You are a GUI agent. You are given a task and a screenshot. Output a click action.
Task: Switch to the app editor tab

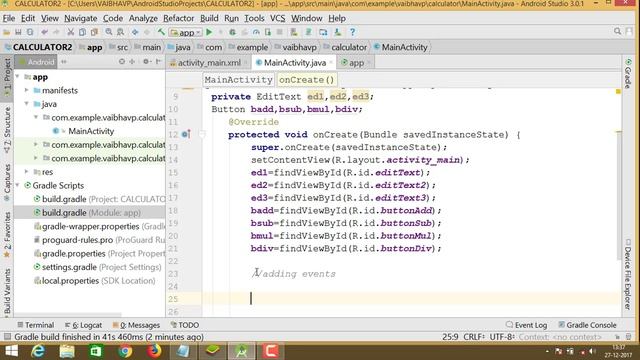[x=355, y=63]
